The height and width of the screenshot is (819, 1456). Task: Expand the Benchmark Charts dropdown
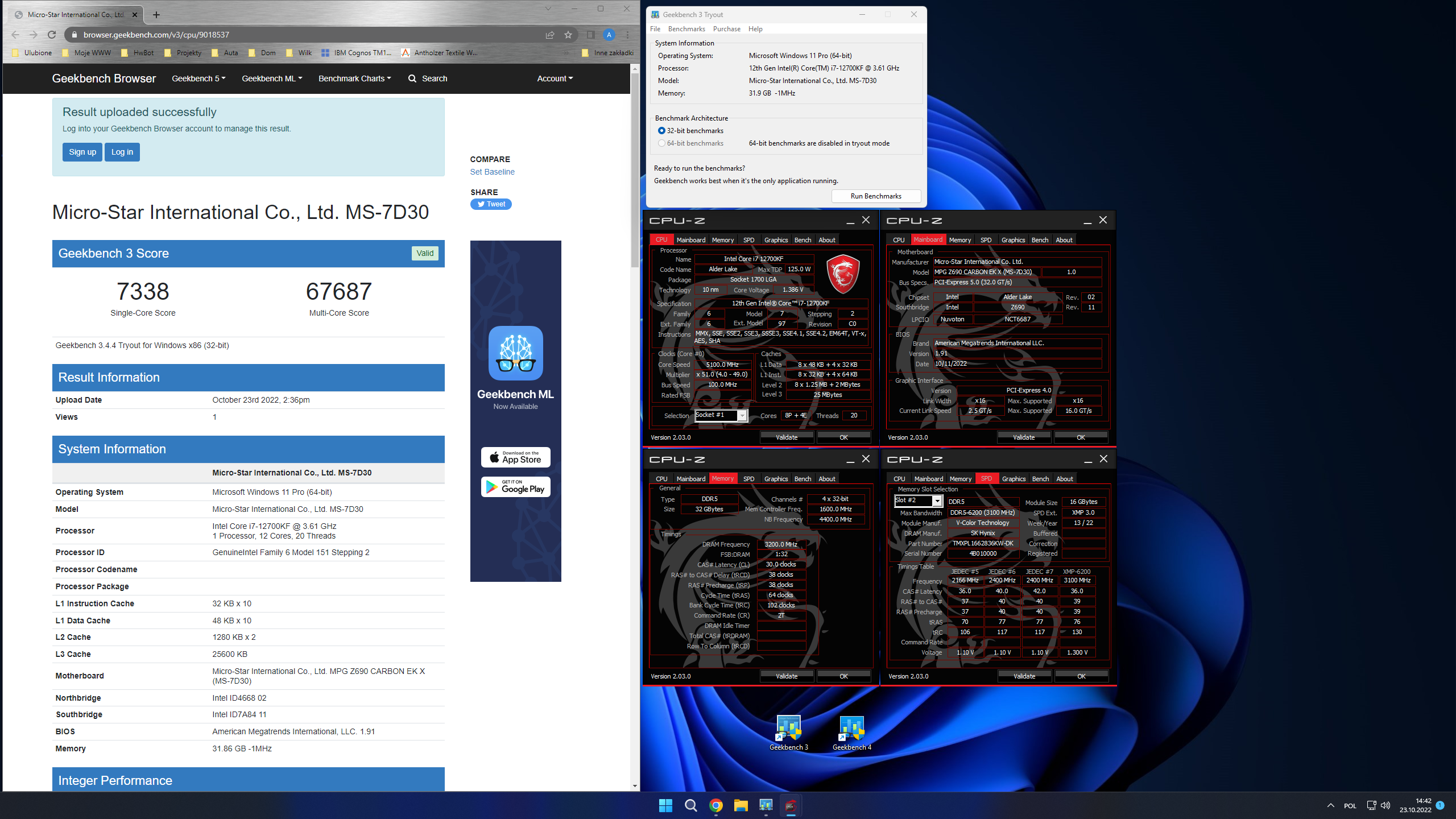tap(354, 78)
